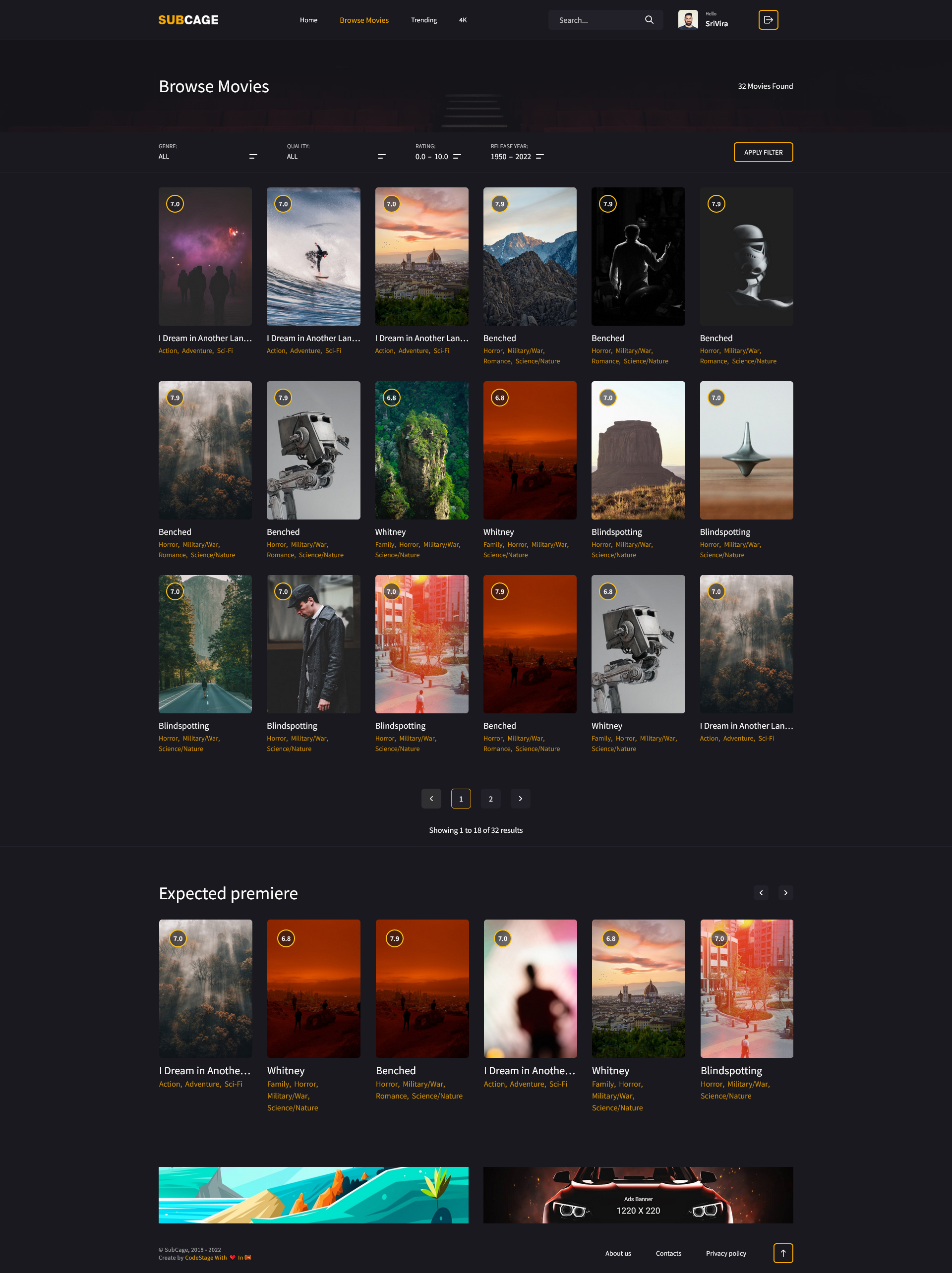Open the Trending menu item
952x1273 pixels.
click(423, 20)
